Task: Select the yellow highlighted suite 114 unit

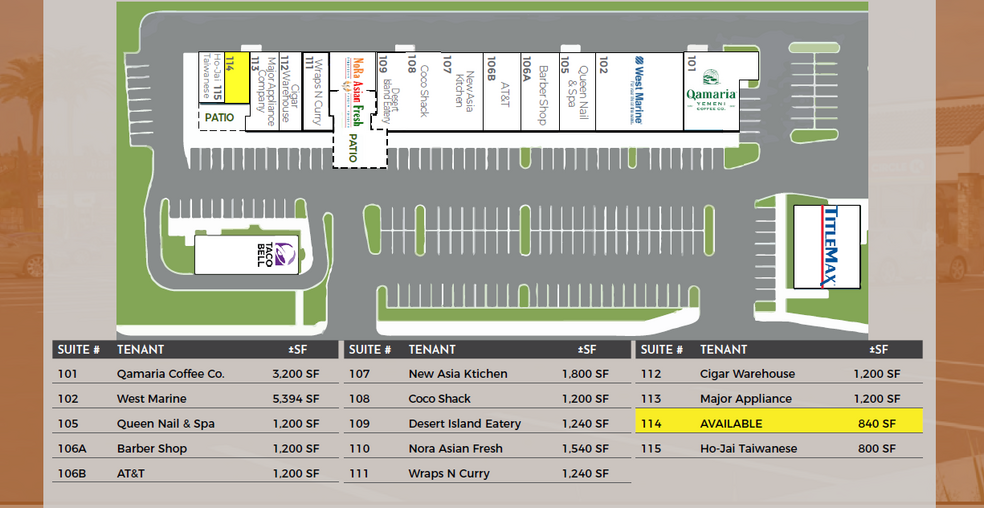Action: click(x=236, y=76)
